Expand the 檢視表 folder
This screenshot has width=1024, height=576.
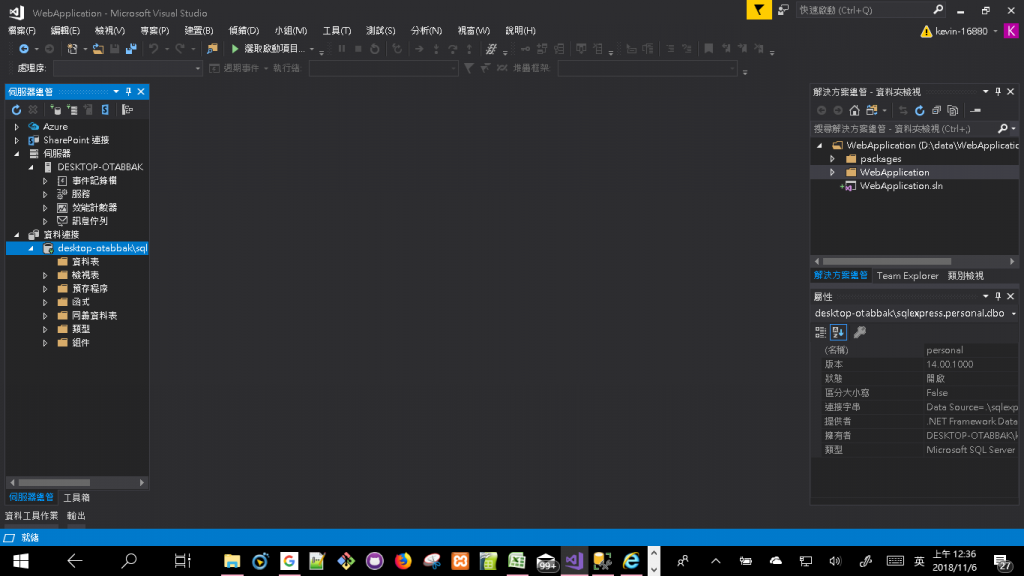(x=45, y=276)
